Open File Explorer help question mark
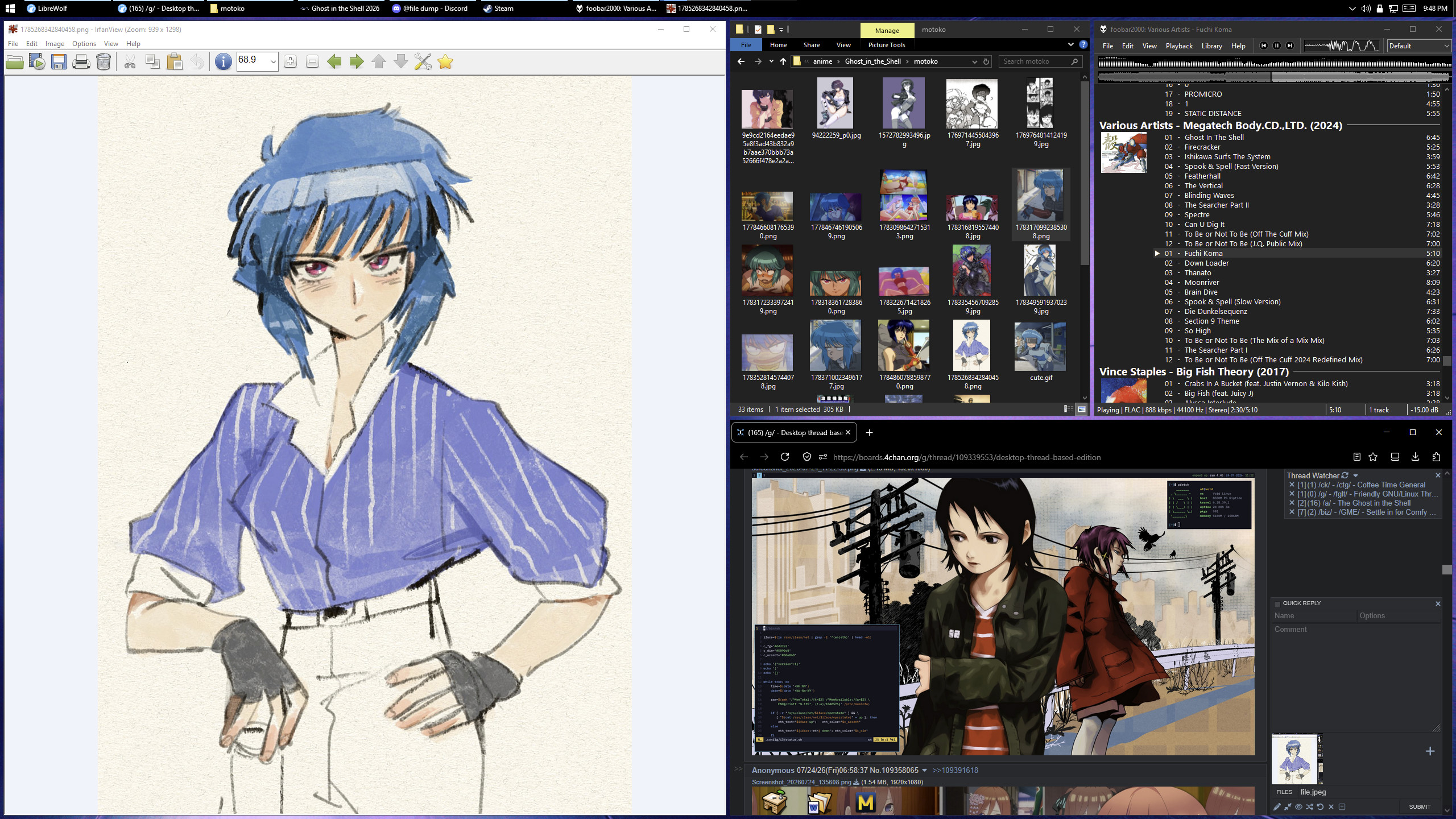 [x=1083, y=45]
